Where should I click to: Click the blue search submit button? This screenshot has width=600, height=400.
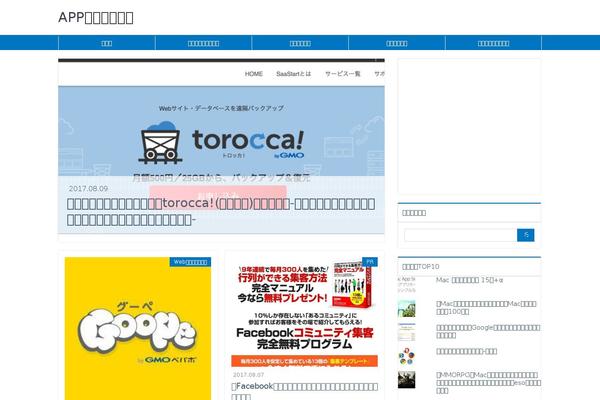coord(525,235)
